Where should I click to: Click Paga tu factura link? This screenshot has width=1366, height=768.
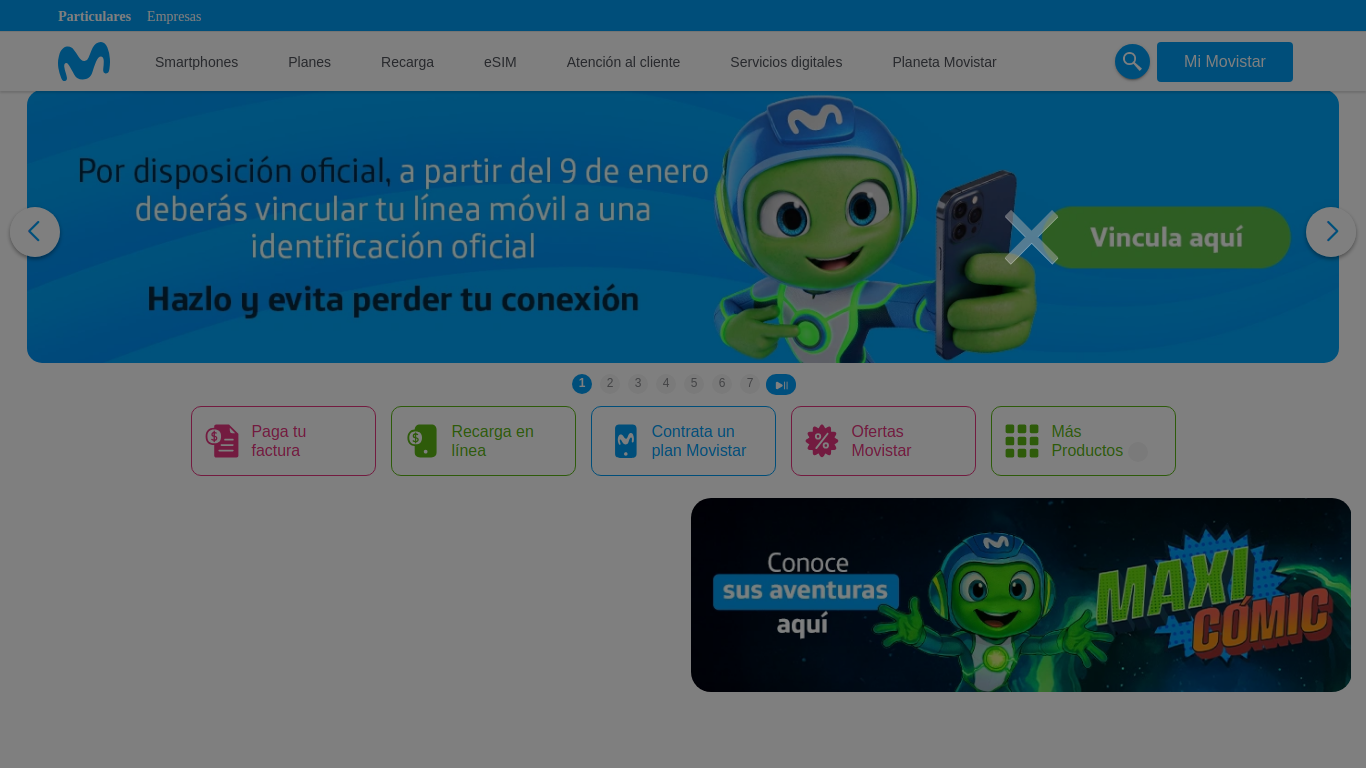click(x=283, y=441)
